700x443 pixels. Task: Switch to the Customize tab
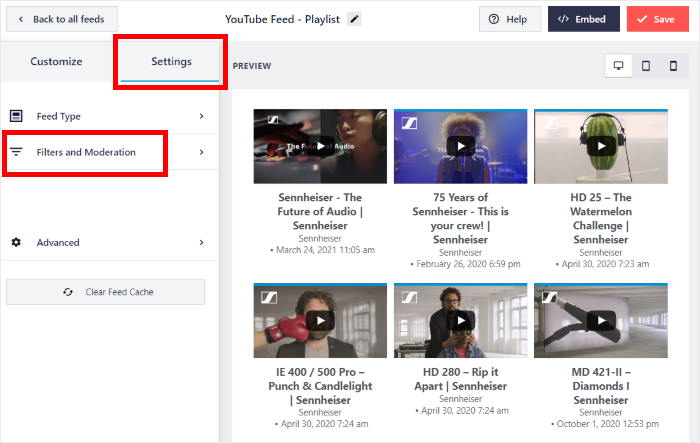[x=56, y=61]
